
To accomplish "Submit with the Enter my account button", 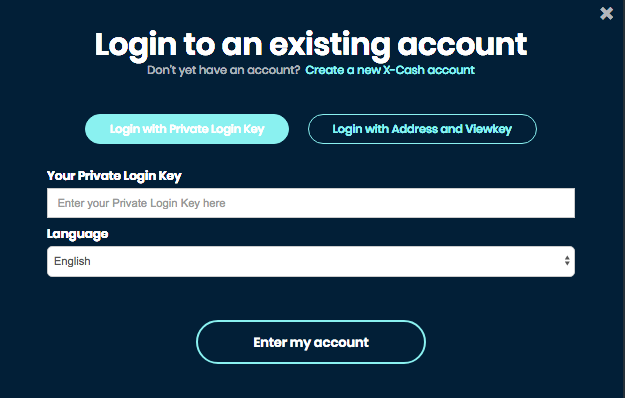I will [x=311, y=342].
